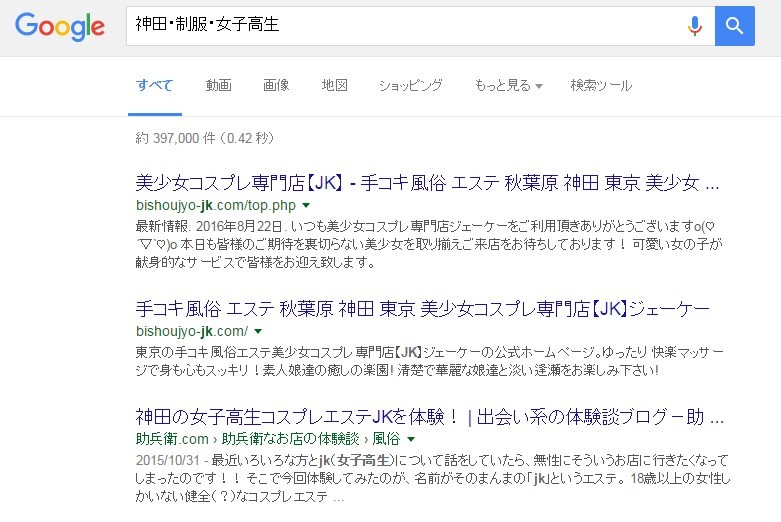Expand arrow next to bishoujyo-jk.com/ URL

point(258,331)
